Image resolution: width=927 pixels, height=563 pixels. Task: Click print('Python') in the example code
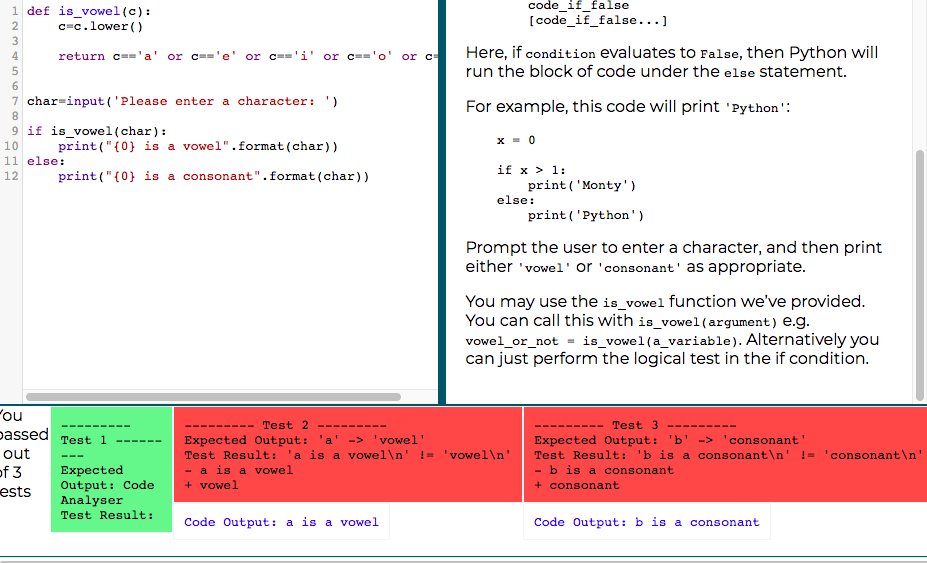coord(586,215)
